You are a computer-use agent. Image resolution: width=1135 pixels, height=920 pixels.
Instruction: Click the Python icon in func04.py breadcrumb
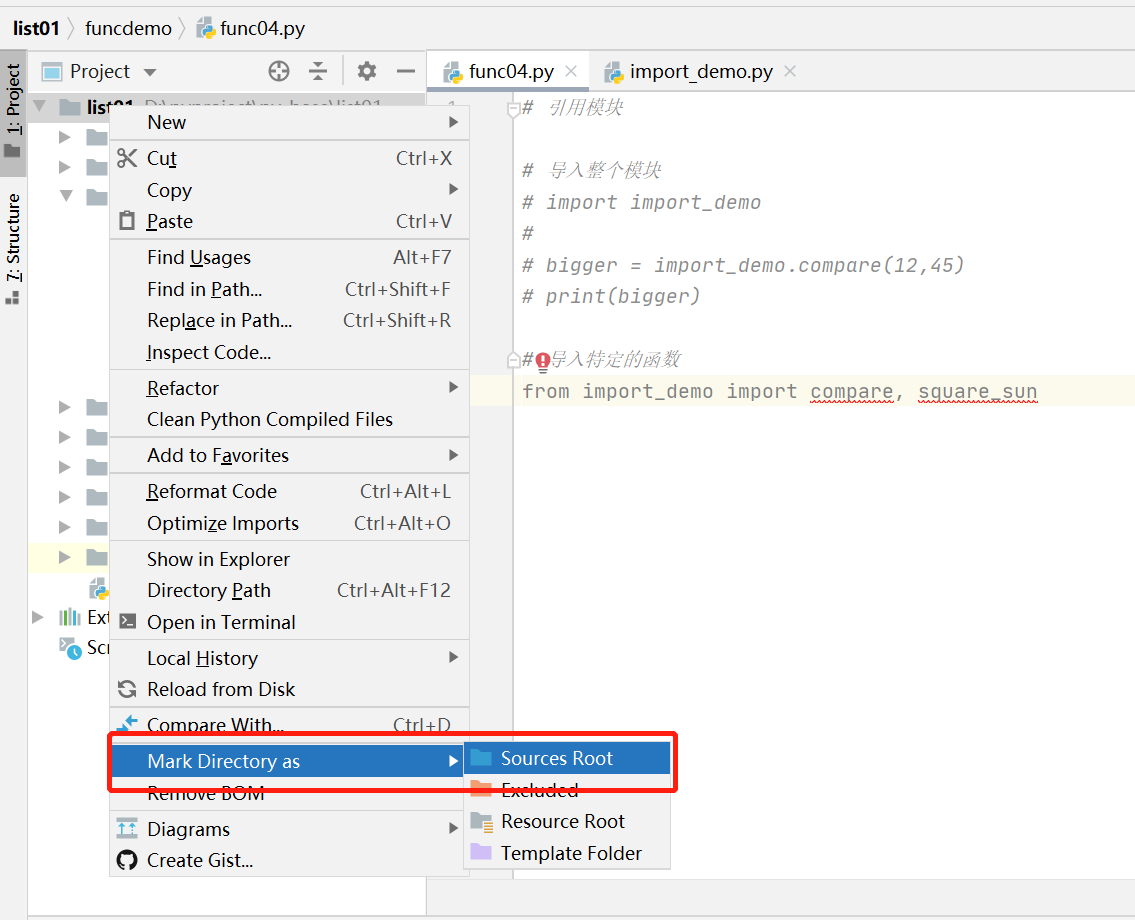point(206,28)
